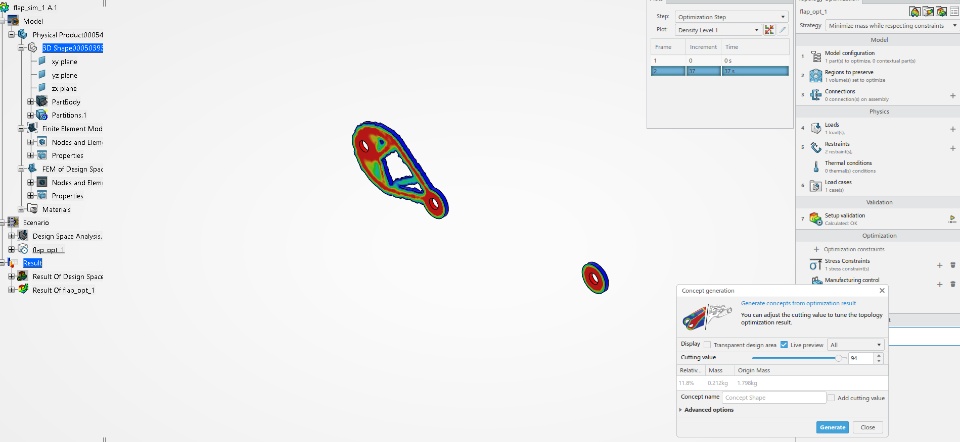
Task: Open Thermal conditions thermometer icon
Action: pyautogui.click(x=816, y=167)
